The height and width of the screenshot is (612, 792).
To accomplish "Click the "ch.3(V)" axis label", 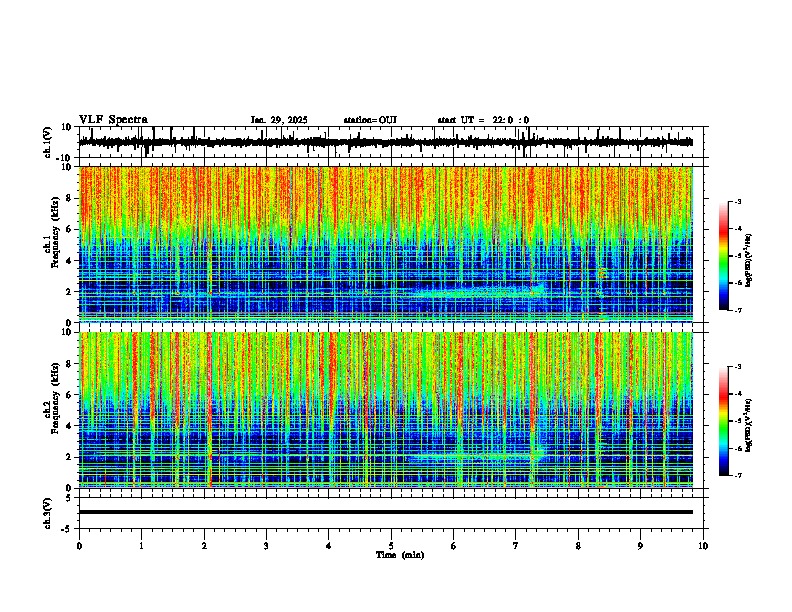I will [48, 514].
